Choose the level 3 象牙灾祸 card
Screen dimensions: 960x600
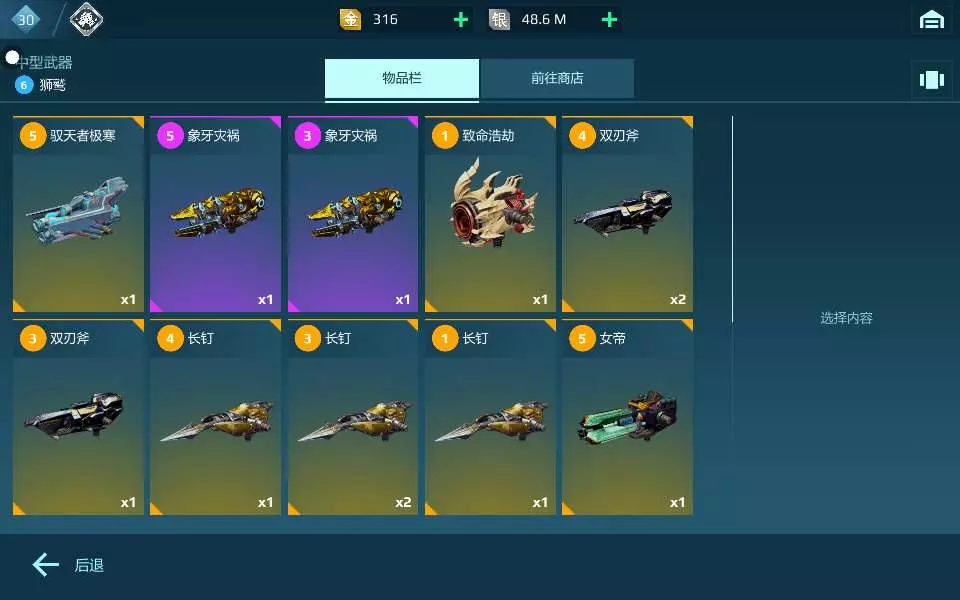(353, 214)
